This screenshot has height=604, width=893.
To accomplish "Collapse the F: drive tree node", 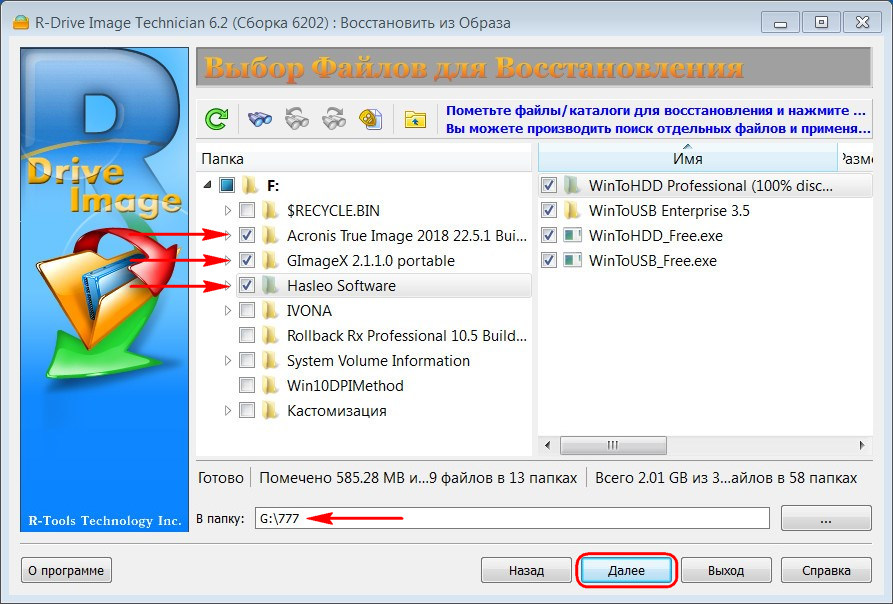I will (207, 184).
